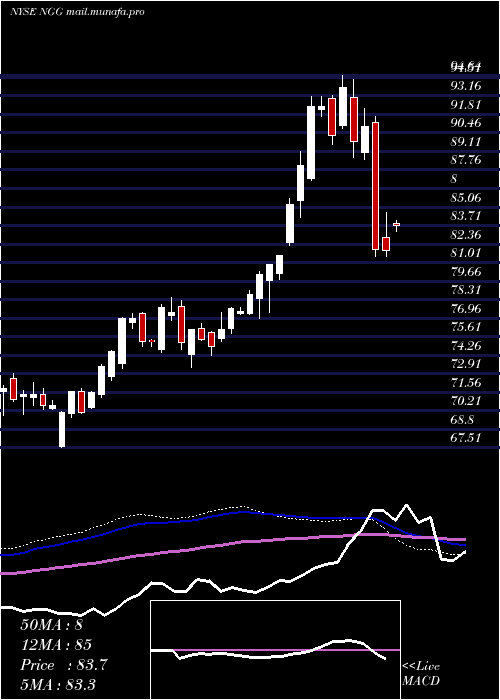Click the 70.21 price axis label
Viewport: 500px width, 700px height.
tap(466, 401)
